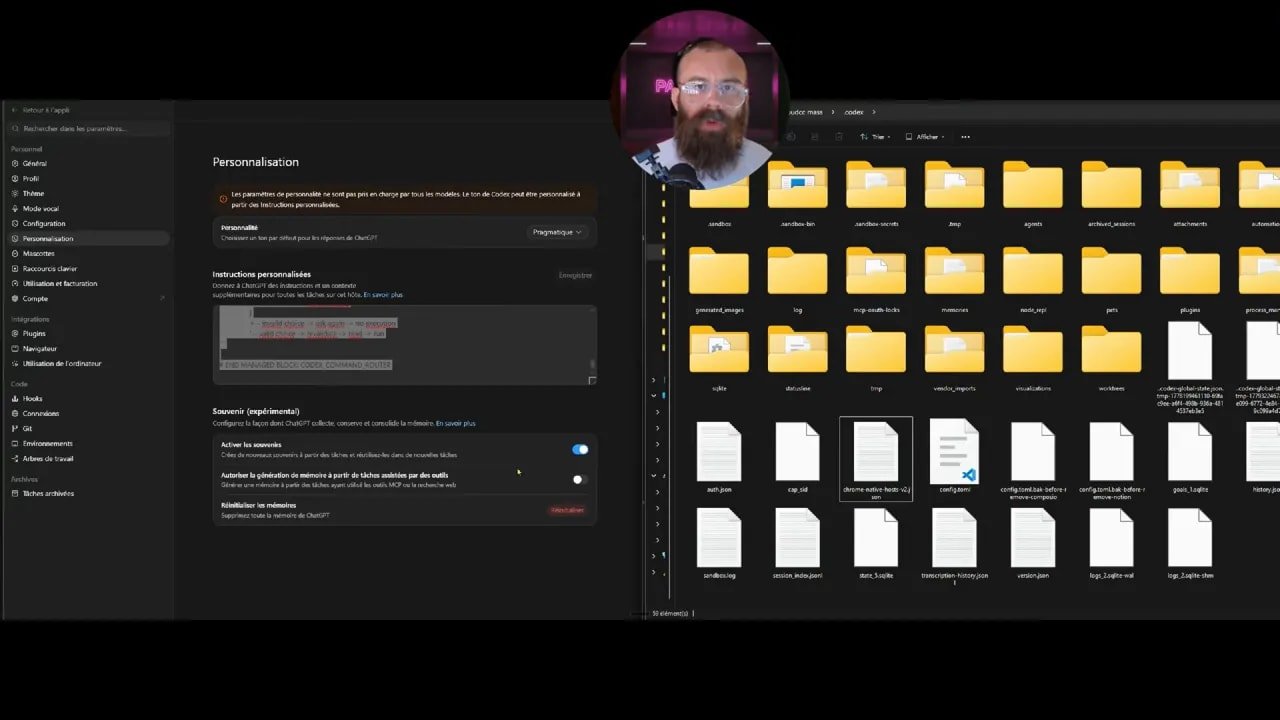
Task: Click Retour à l'appli back arrow
Action: [x=15, y=110]
